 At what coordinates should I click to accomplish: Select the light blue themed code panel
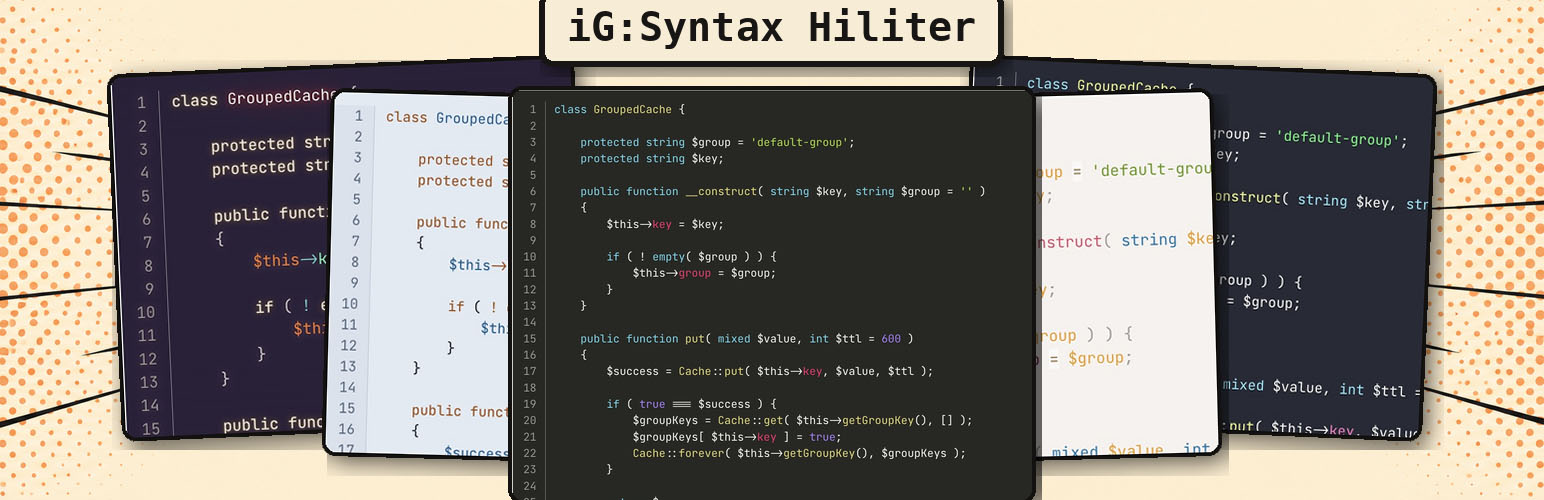tap(420, 275)
